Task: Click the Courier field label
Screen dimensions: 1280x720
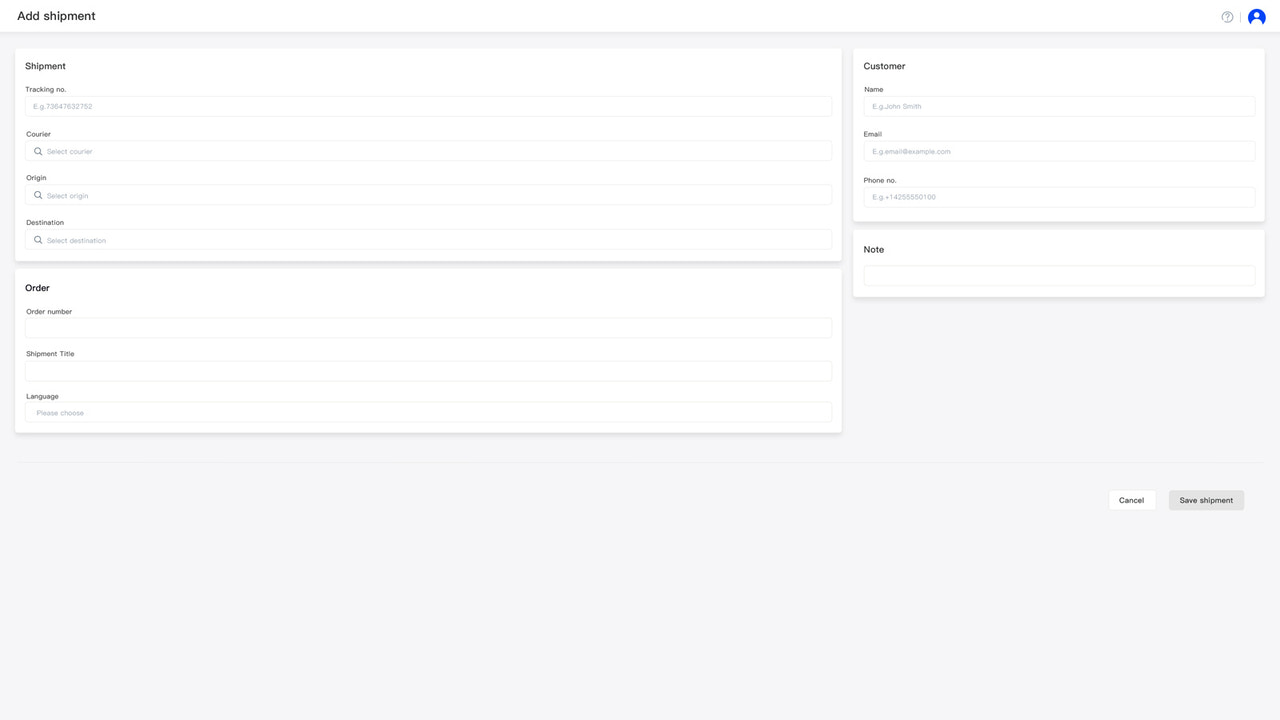Action: (38, 134)
